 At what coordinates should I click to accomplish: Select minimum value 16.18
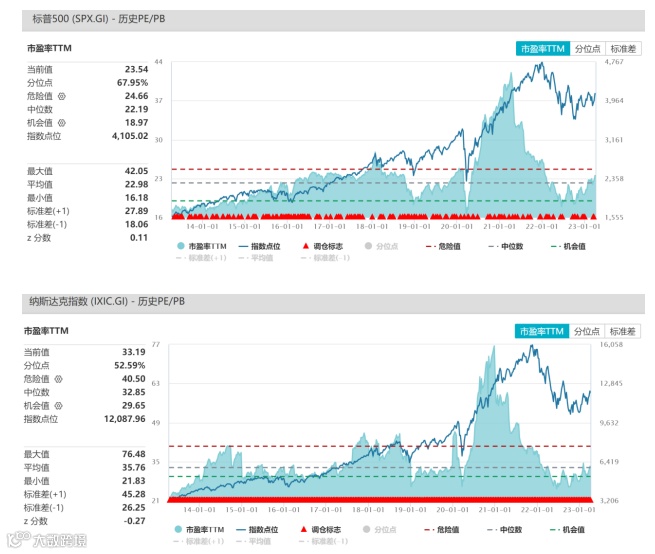[136, 198]
